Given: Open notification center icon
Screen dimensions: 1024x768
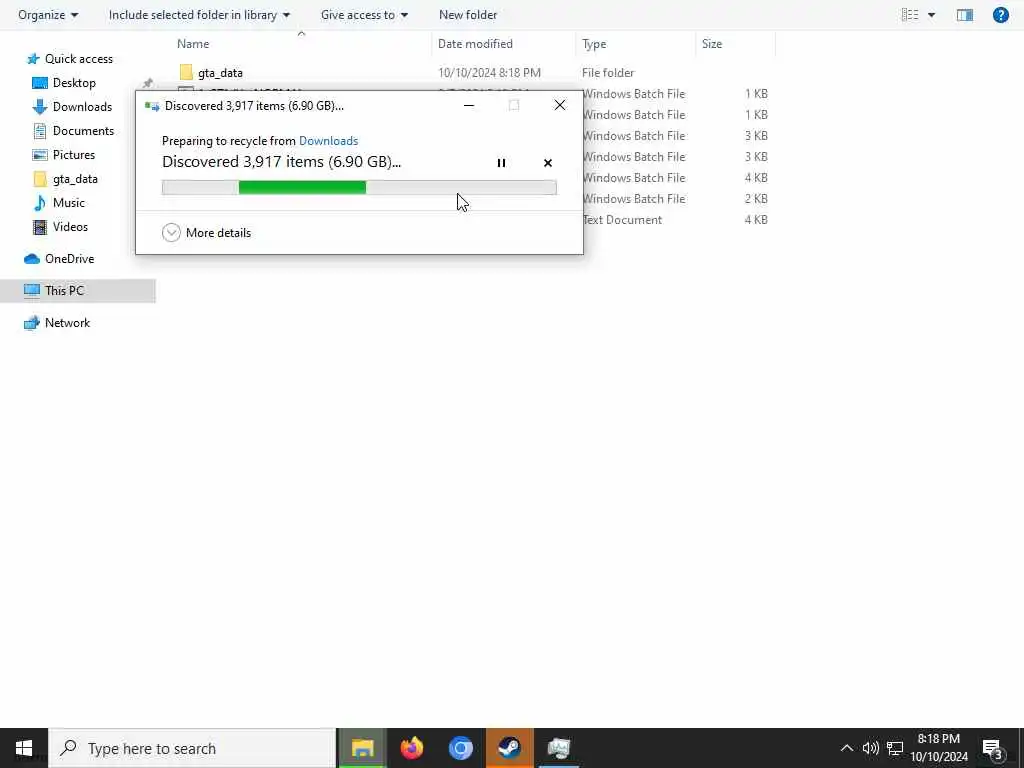Looking at the screenshot, I should 993,748.
